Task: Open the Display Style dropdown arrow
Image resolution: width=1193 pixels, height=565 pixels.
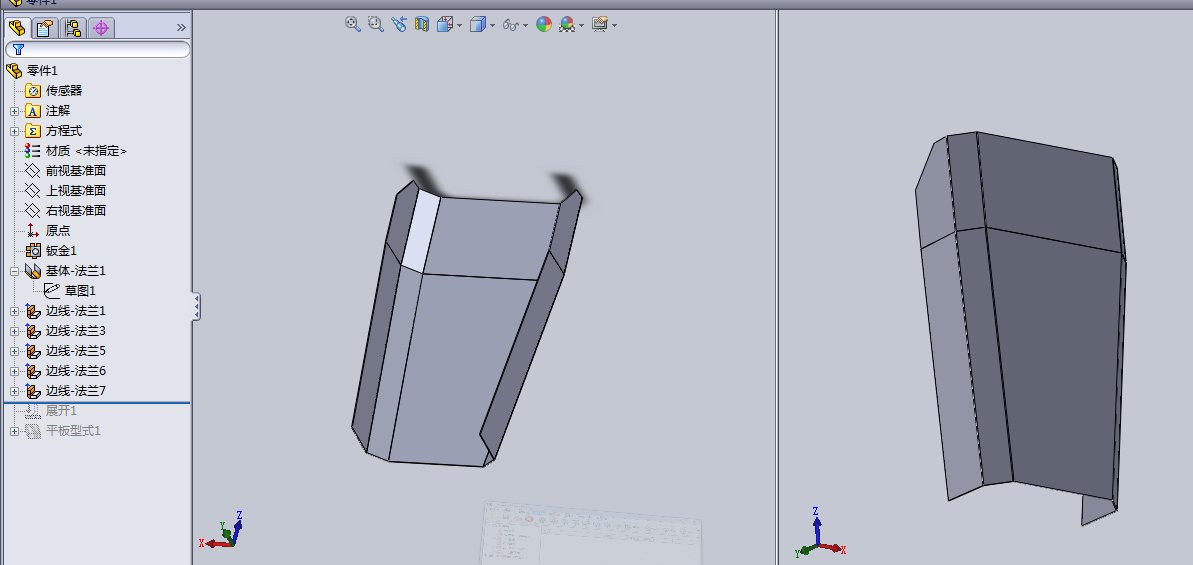Action: [492, 26]
